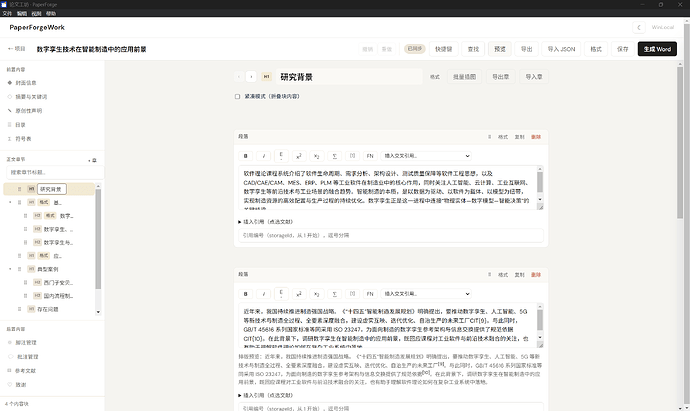The width and height of the screenshot is (690, 411).
Task: Click the add chapter (+章) button
Action: 92,160
